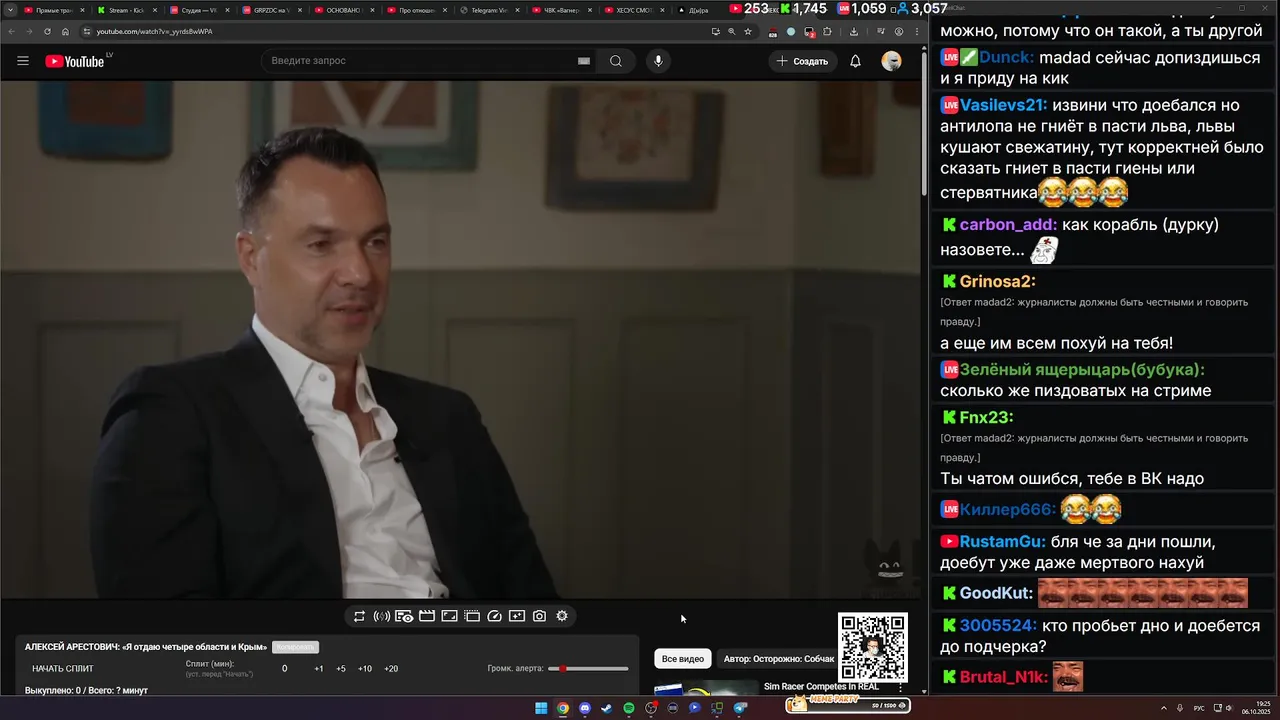
Task: Open the Sim Racer Competes recommended video
Action: [821, 687]
